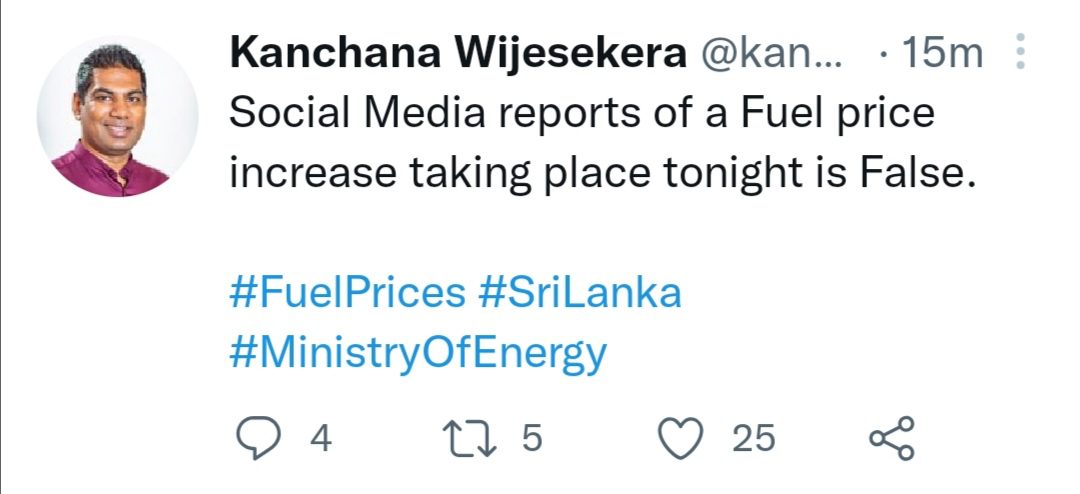The height and width of the screenshot is (494, 1080).
Task: View Kanchana Wijesekera's profile picture
Action: (x=117, y=116)
